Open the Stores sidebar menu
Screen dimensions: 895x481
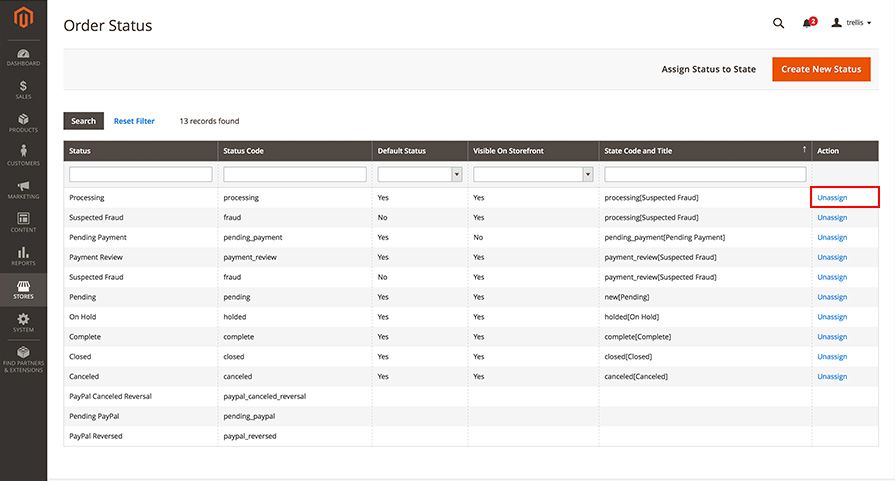click(23, 290)
